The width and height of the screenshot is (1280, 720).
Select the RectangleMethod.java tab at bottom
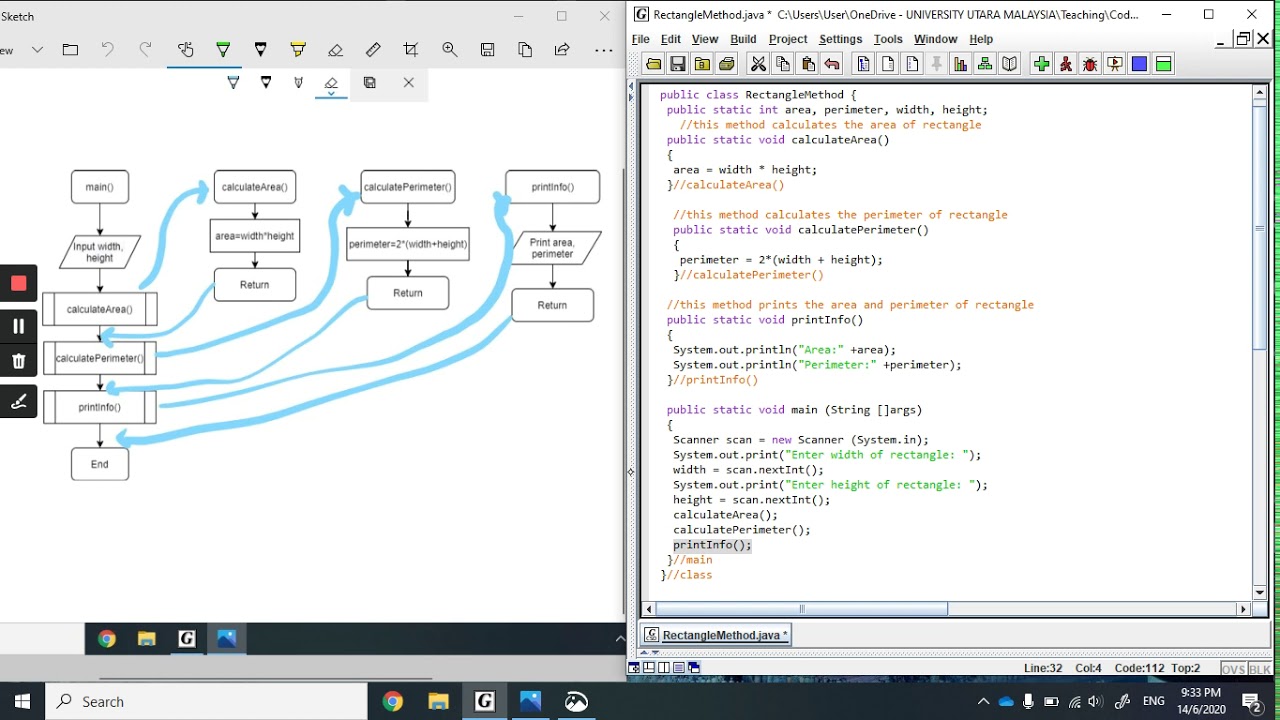click(x=716, y=635)
